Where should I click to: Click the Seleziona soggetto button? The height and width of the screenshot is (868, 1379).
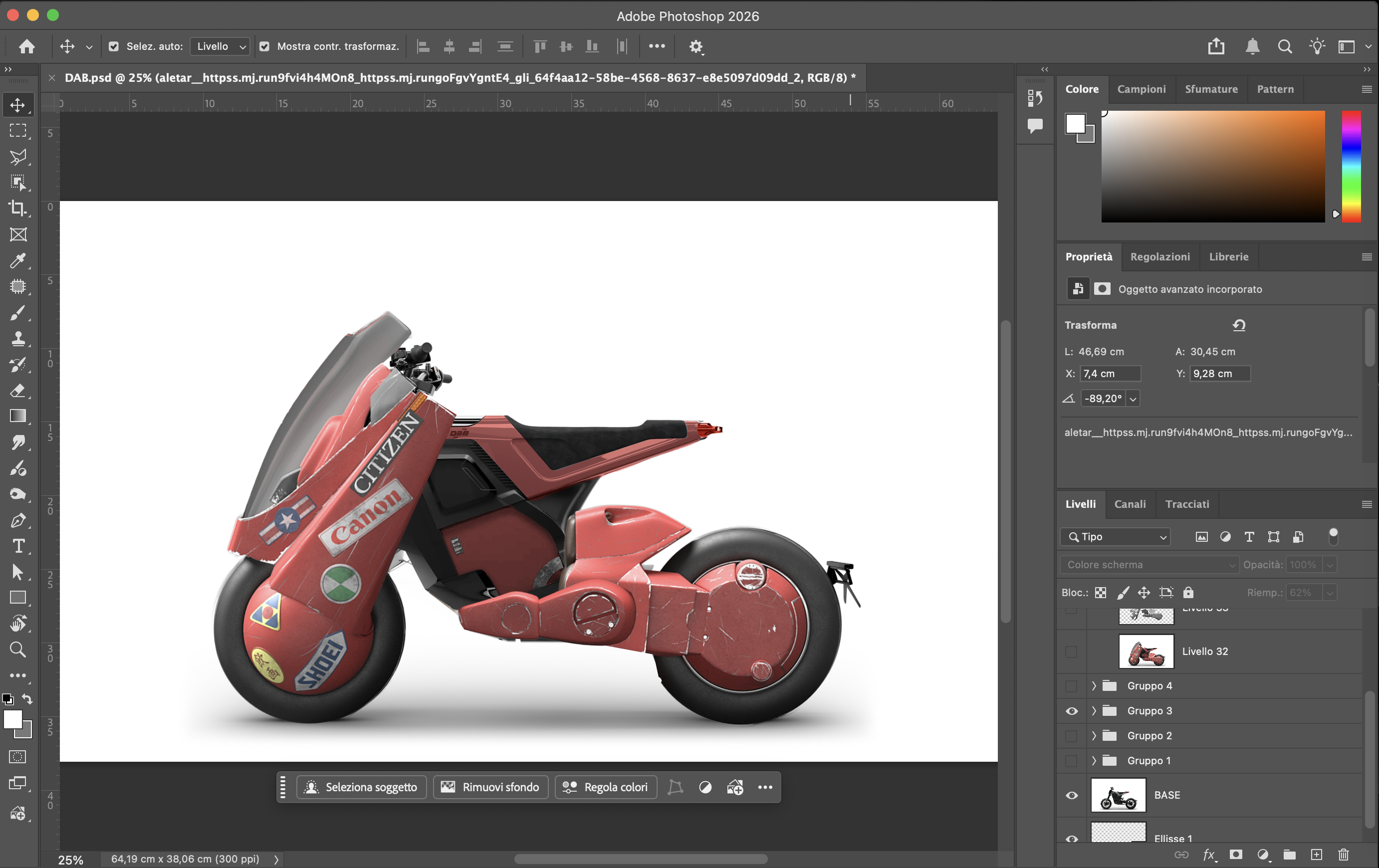tap(361, 787)
